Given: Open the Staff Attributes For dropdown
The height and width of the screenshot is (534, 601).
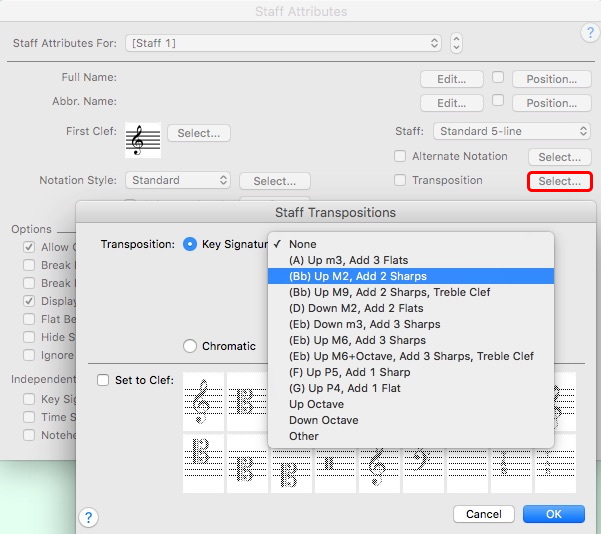Looking at the screenshot, I should pyautogui.click(x=283, y=44).
